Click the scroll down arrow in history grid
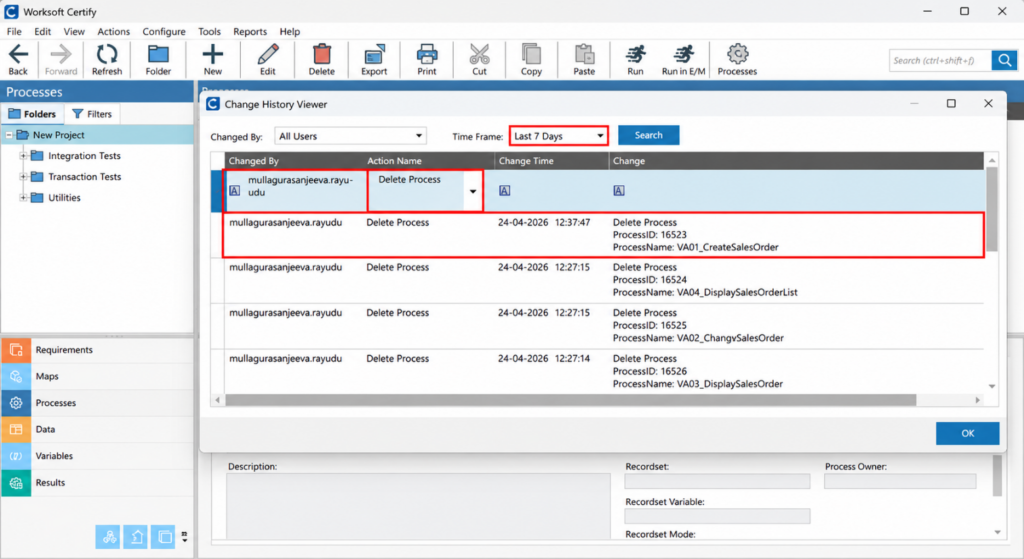Image resolution: width=1024 pixels, height=559 pixels. (x=992, y=387)
